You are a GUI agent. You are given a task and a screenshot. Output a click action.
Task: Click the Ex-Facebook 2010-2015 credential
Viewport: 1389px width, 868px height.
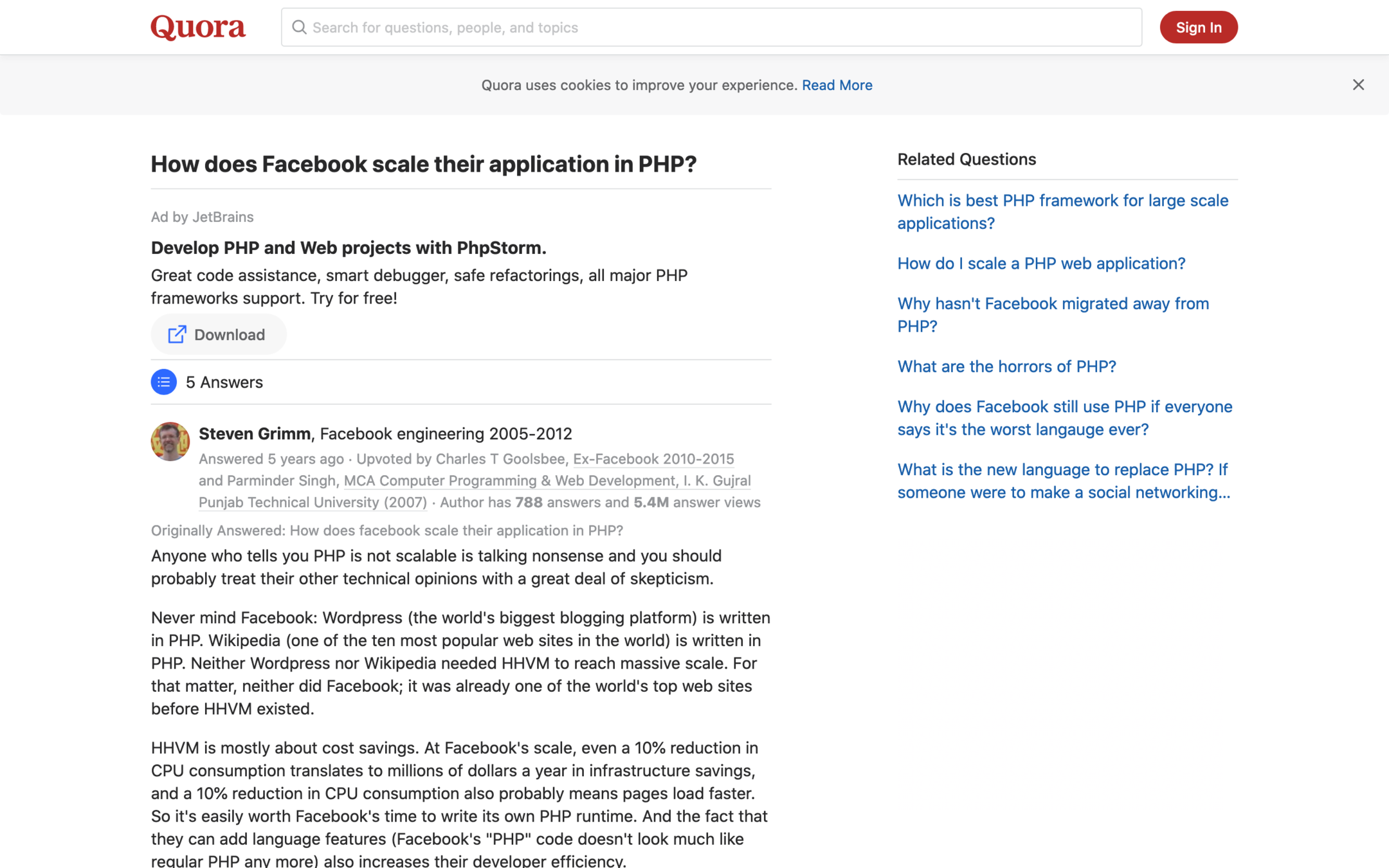653,459
